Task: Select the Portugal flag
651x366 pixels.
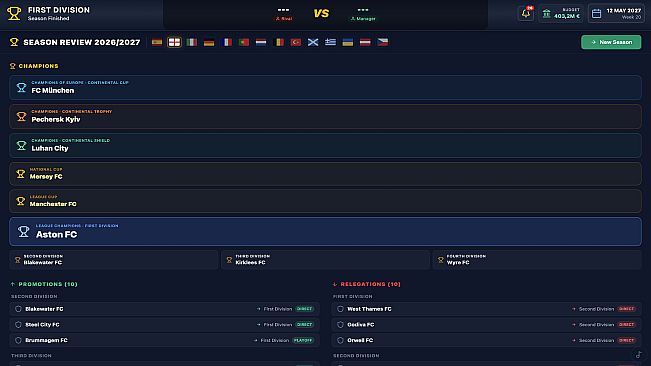Action: coord(244,42)
